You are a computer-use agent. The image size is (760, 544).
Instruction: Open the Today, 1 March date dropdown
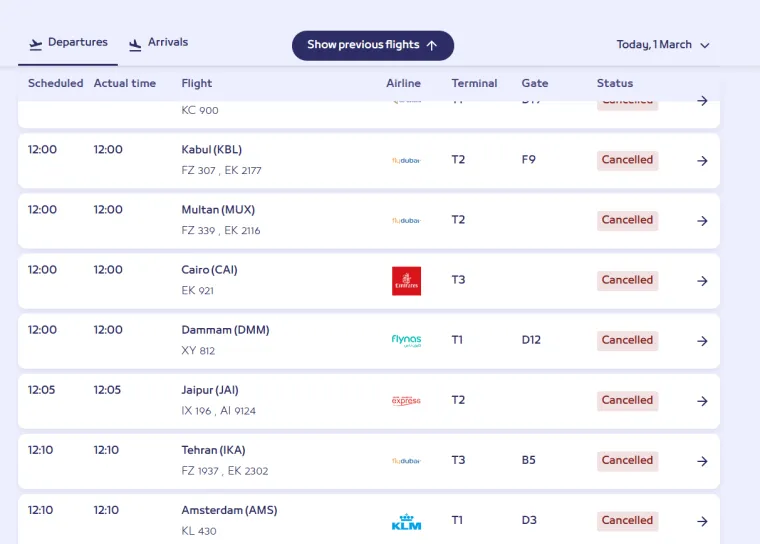point(662,45)
